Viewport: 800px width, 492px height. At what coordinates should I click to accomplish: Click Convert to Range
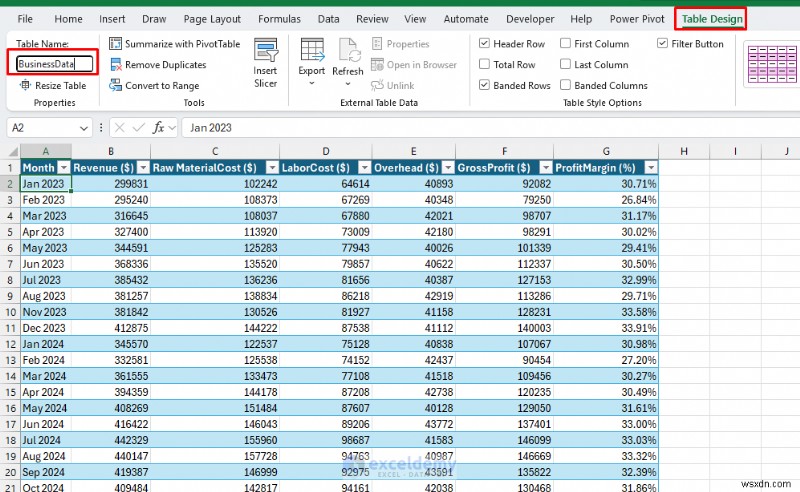[155, 86]
